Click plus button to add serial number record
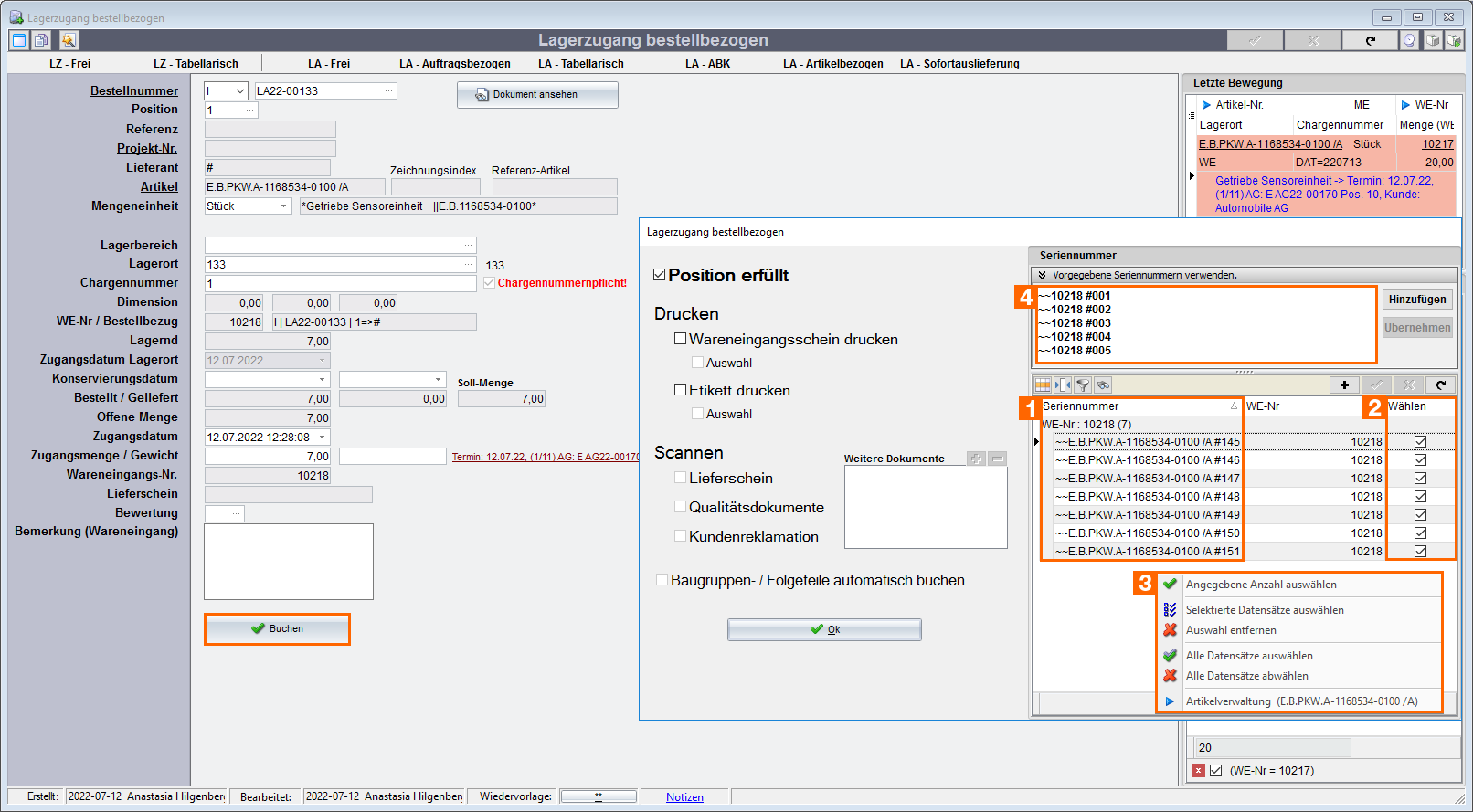Screen dimensions: 1473x812 click(1344, 385)
